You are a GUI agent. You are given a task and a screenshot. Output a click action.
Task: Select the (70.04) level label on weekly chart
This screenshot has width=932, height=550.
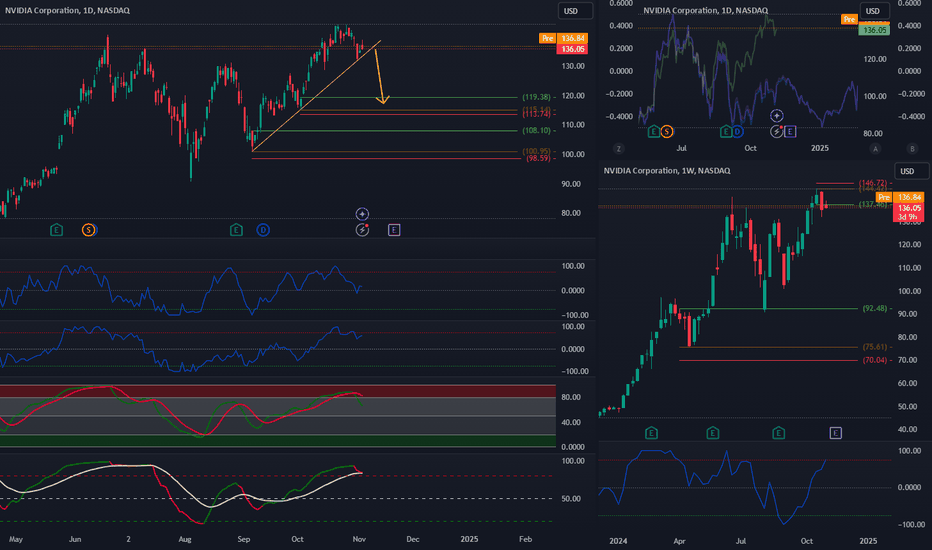(875, 360)
